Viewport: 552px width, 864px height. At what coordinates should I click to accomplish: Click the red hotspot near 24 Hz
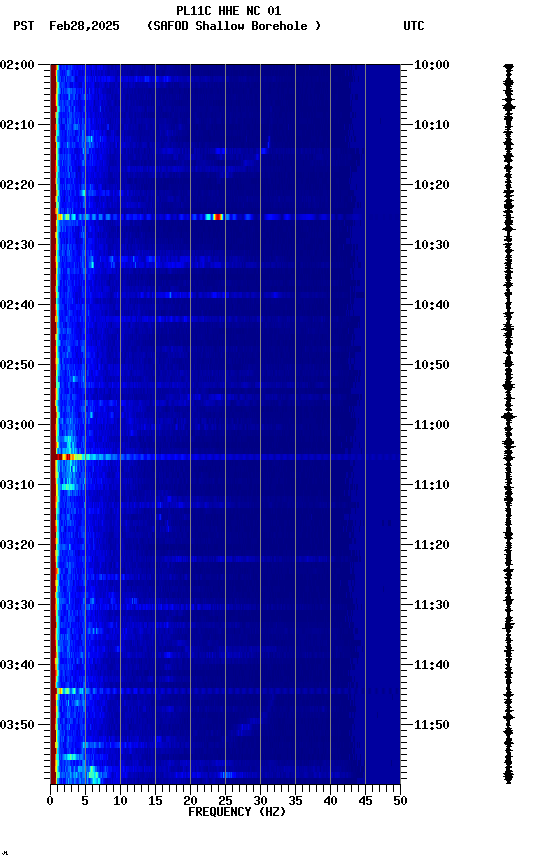(x=217, y=217)
